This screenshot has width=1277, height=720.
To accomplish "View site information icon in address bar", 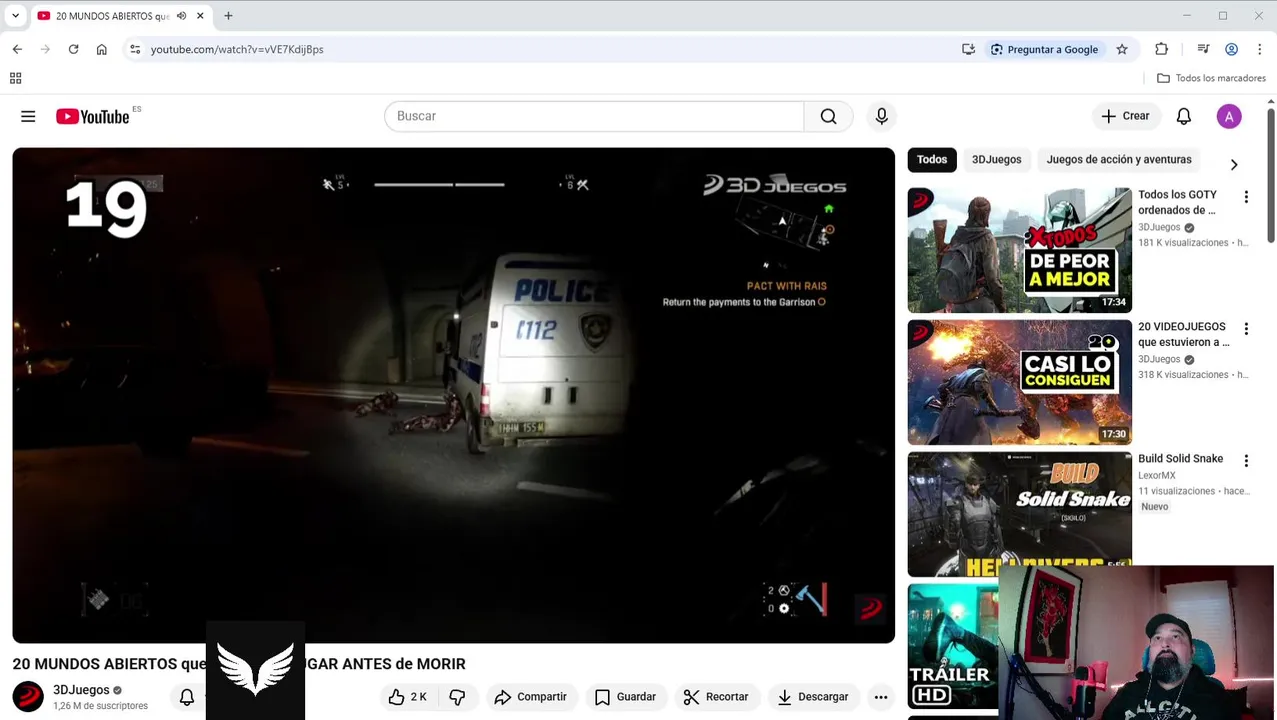I will coord(135,49).
